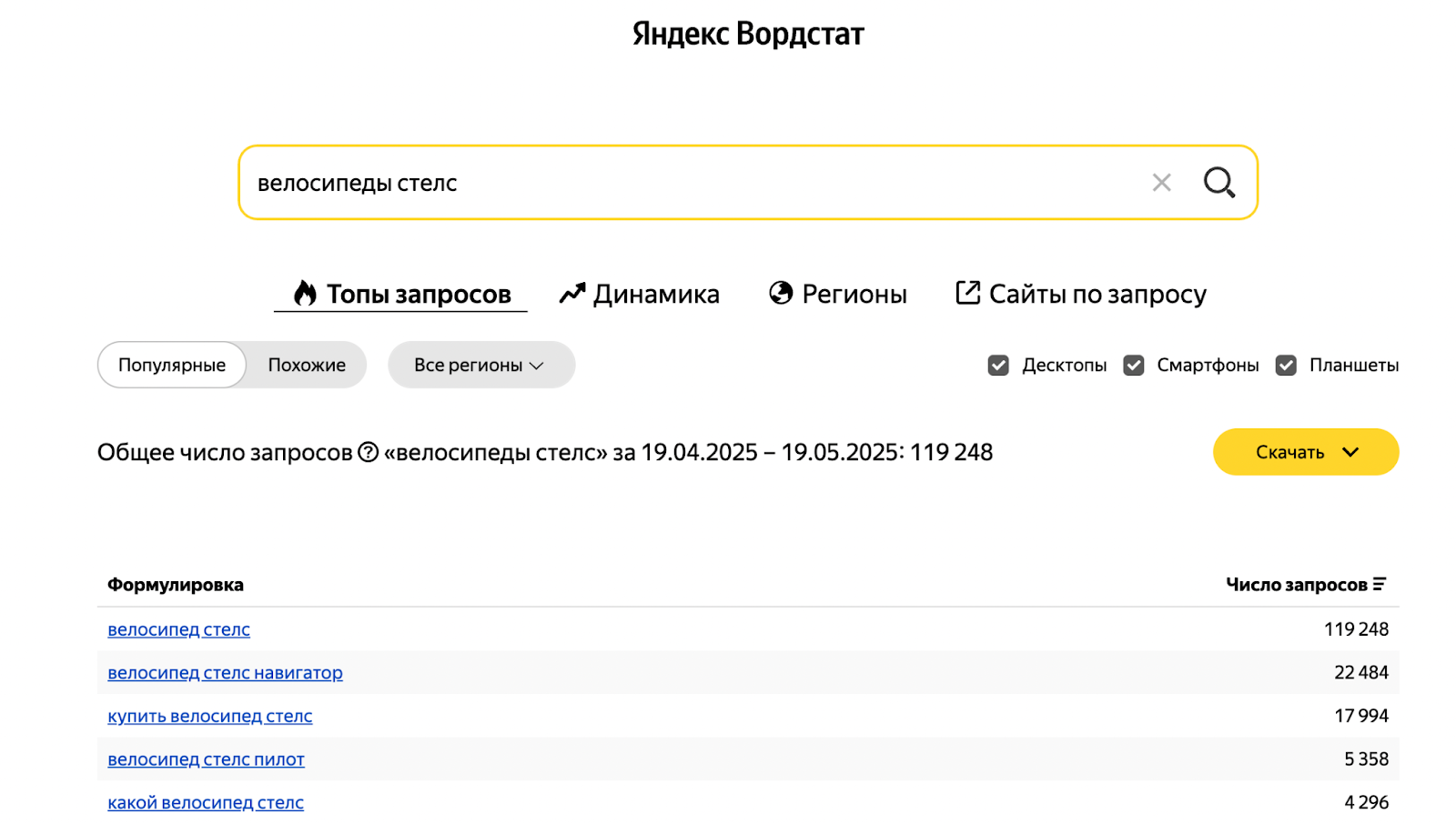Click the globe icon for Регионы
1456x824 pixels.
pyautogui.click(x=781, y=293)
